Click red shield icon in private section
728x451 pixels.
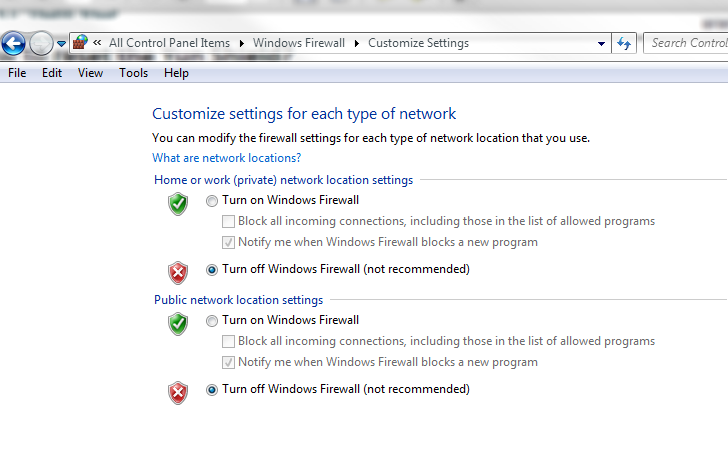point(178,273)
